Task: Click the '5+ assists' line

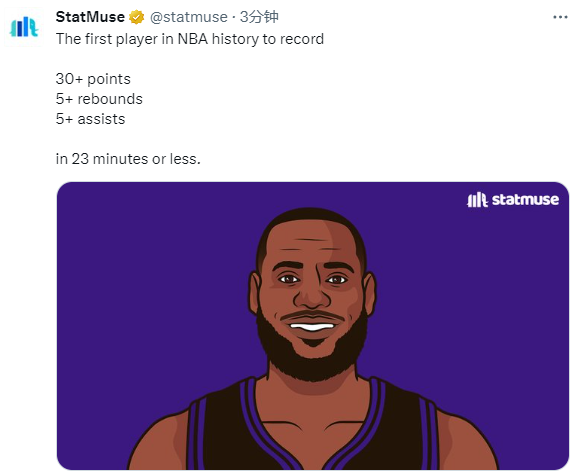Action: coord(90,119)
